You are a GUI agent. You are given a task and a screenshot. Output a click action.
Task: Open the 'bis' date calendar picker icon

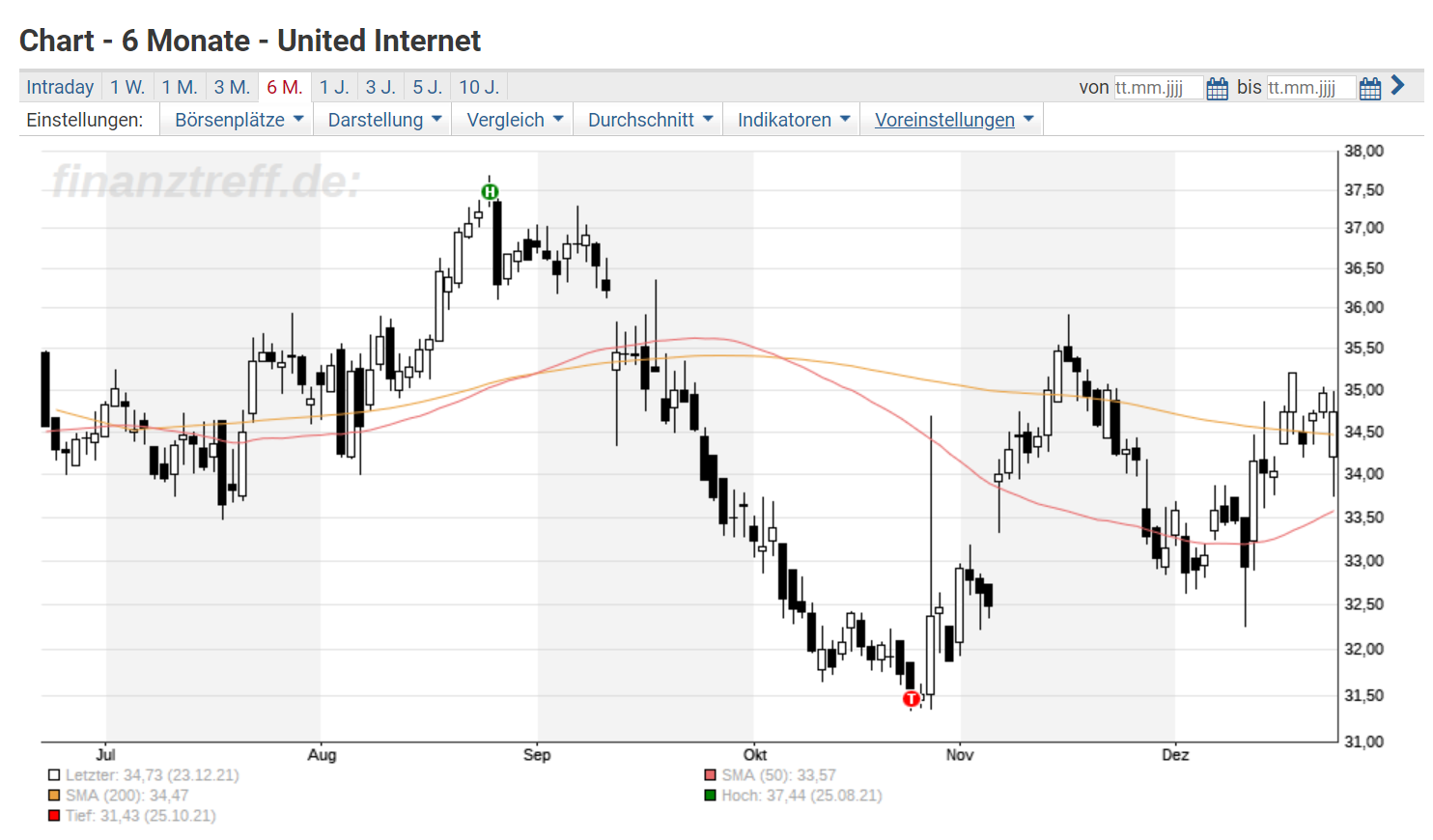click(1369, 89)
